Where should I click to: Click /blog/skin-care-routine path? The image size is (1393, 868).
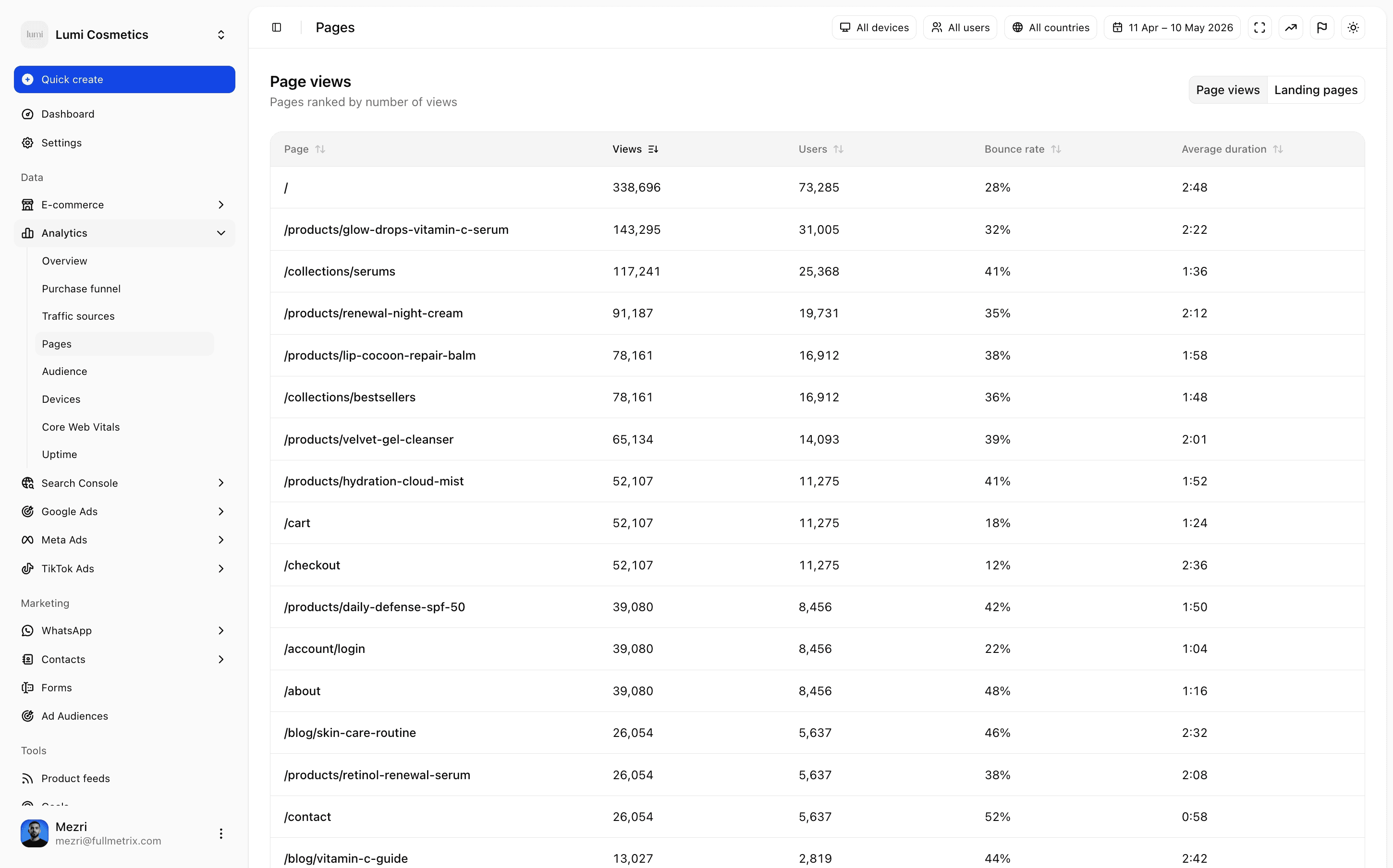point(350,733)
